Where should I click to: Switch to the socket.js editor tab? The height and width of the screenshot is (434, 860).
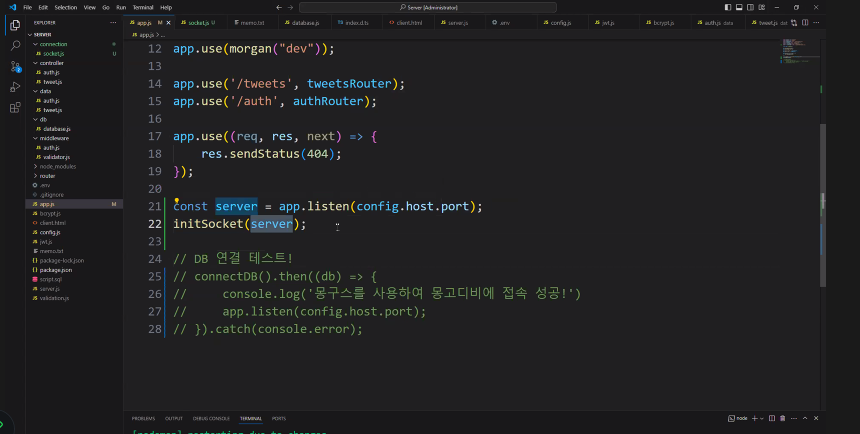pos(197,22)
